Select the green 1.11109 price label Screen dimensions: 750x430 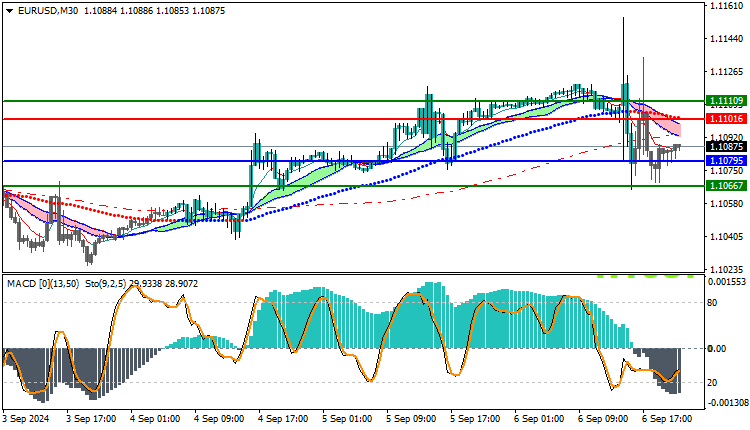coord(726,101)
